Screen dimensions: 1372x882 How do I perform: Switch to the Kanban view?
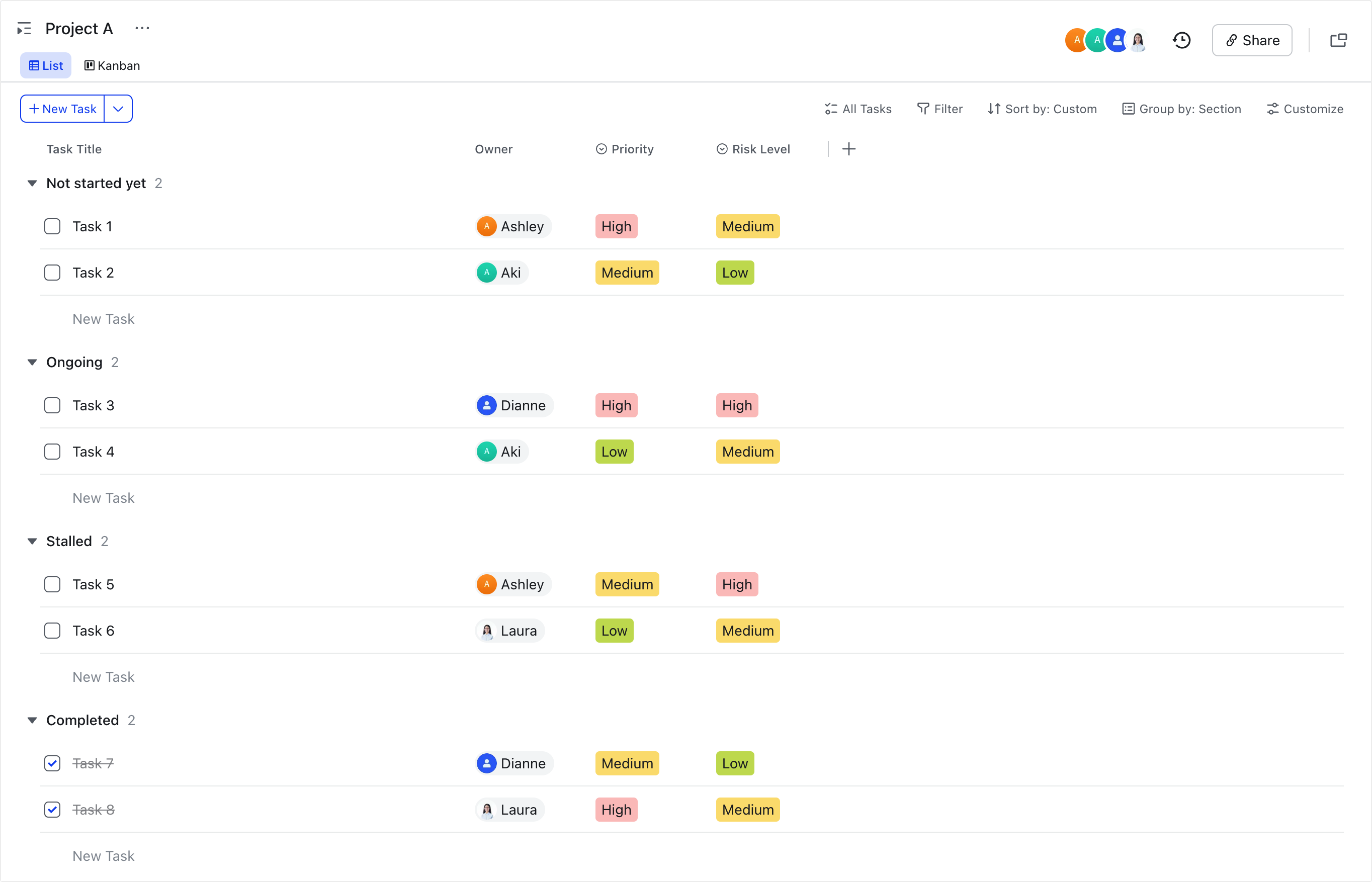(112, 65)
